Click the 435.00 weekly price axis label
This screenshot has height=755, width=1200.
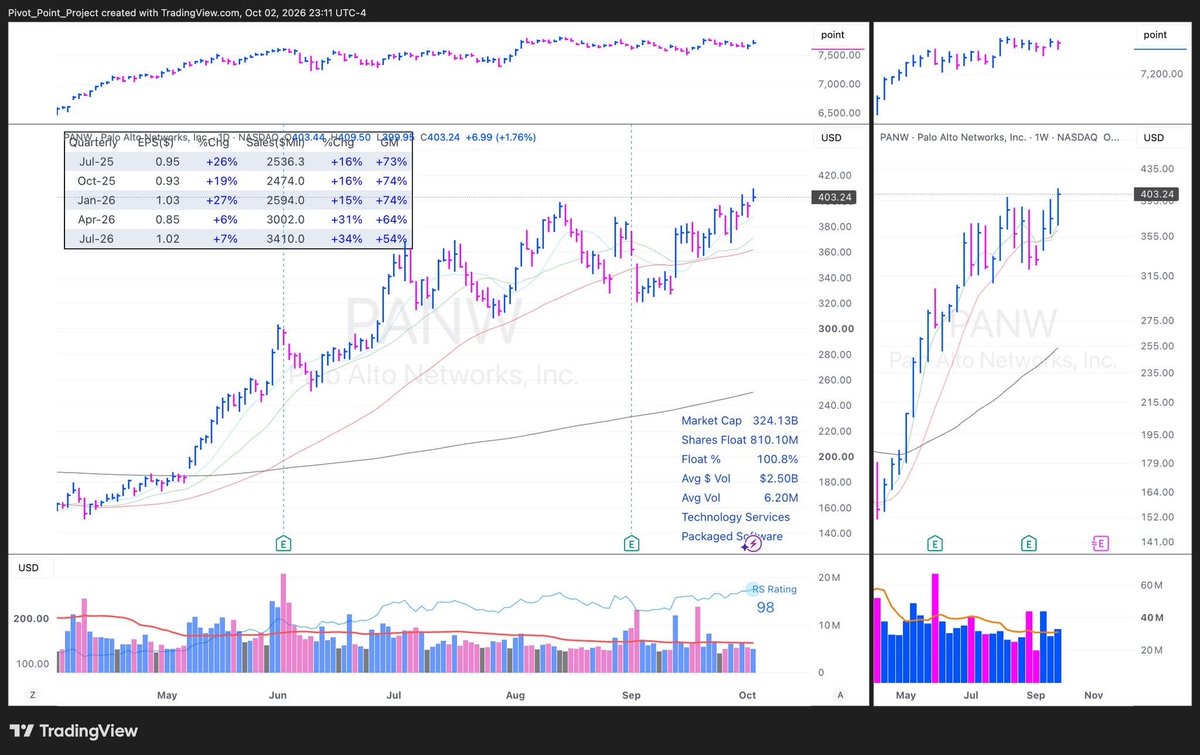[x=1157, y=171]
